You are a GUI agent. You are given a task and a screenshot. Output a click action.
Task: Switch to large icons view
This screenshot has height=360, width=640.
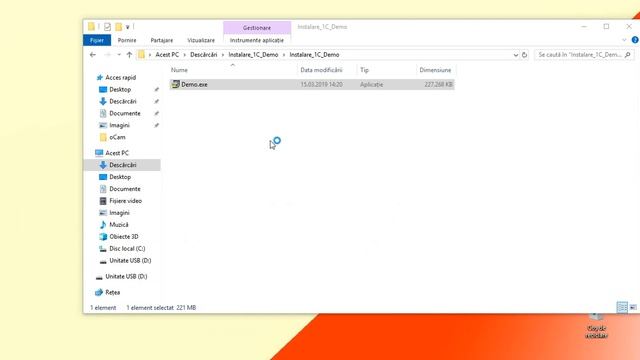click(x=633, y=307)
